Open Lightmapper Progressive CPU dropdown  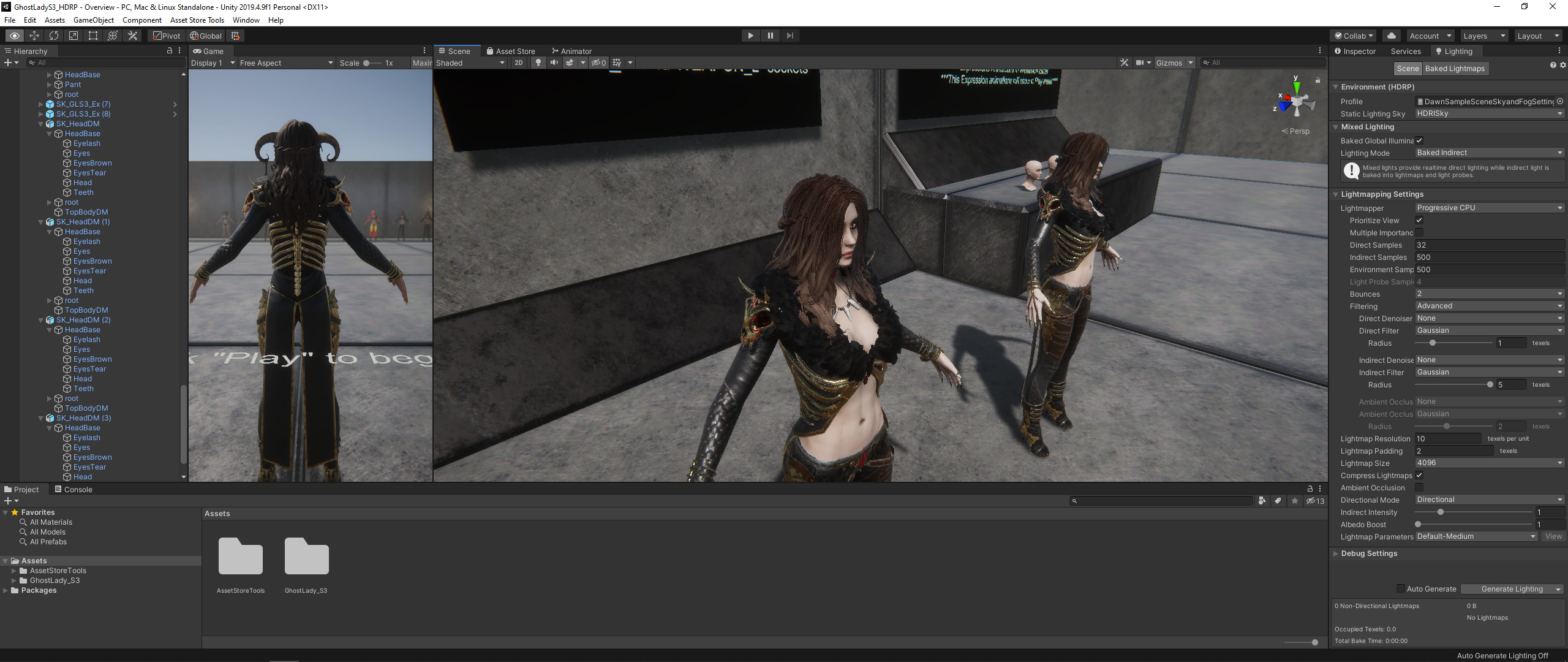click(x=1490, y=208)
